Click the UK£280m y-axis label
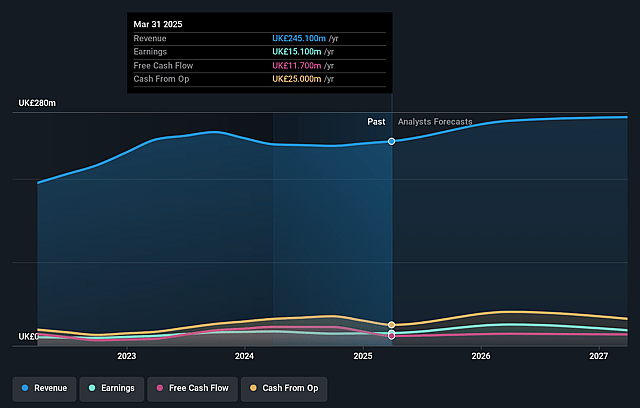This screenshot has height=408, width=640. (x=37, y=103)
